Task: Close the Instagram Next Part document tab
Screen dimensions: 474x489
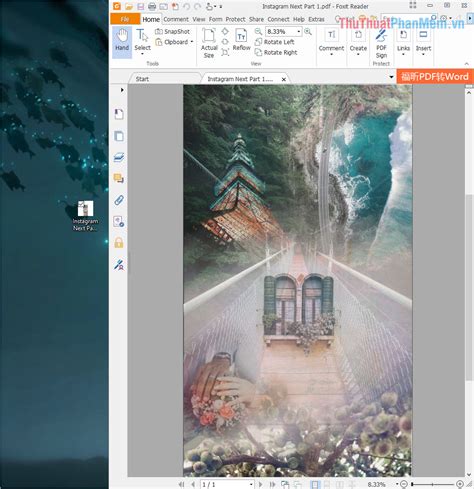Action: tap(284, 79)
